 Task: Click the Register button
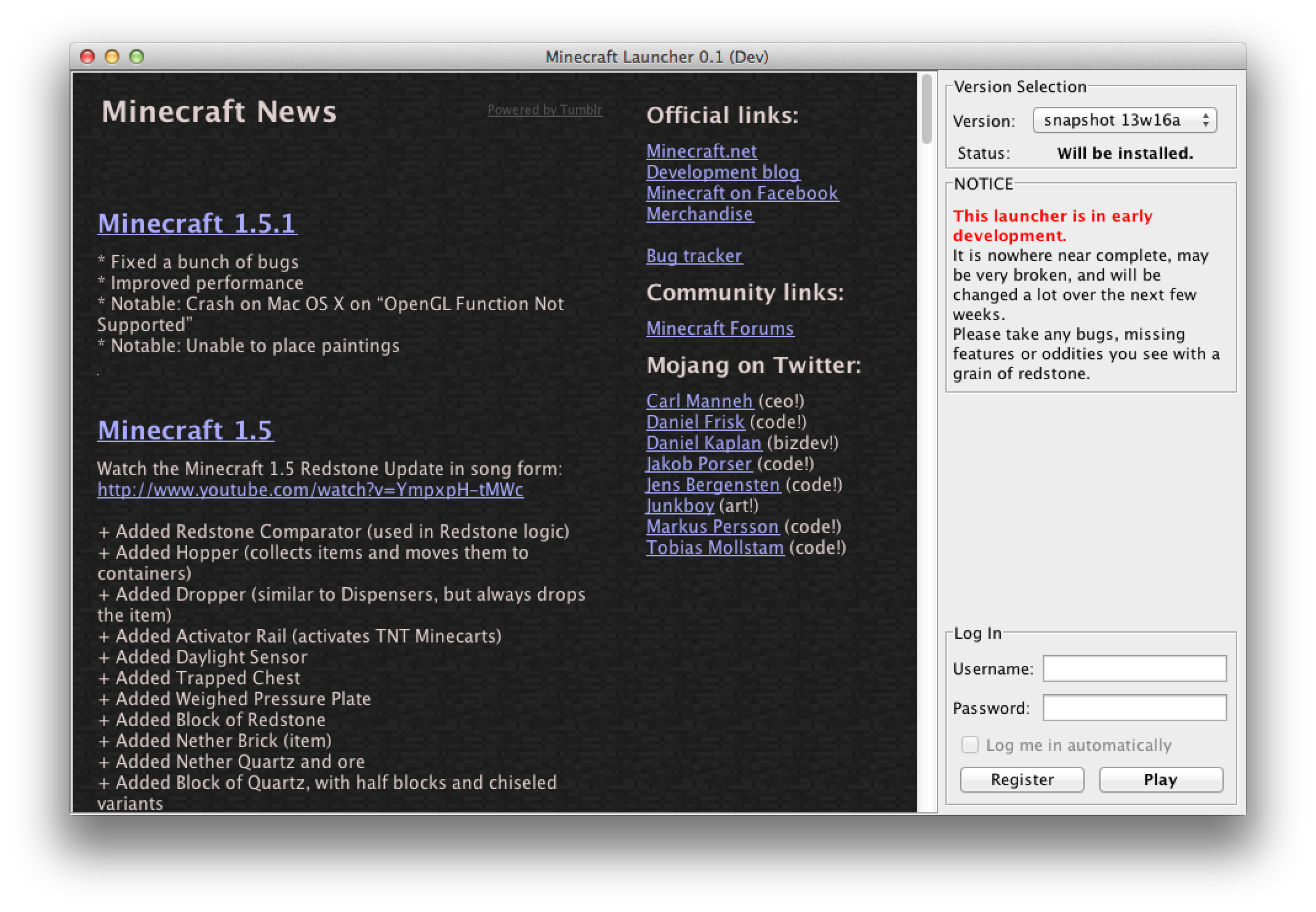(x=1022, y=780)
